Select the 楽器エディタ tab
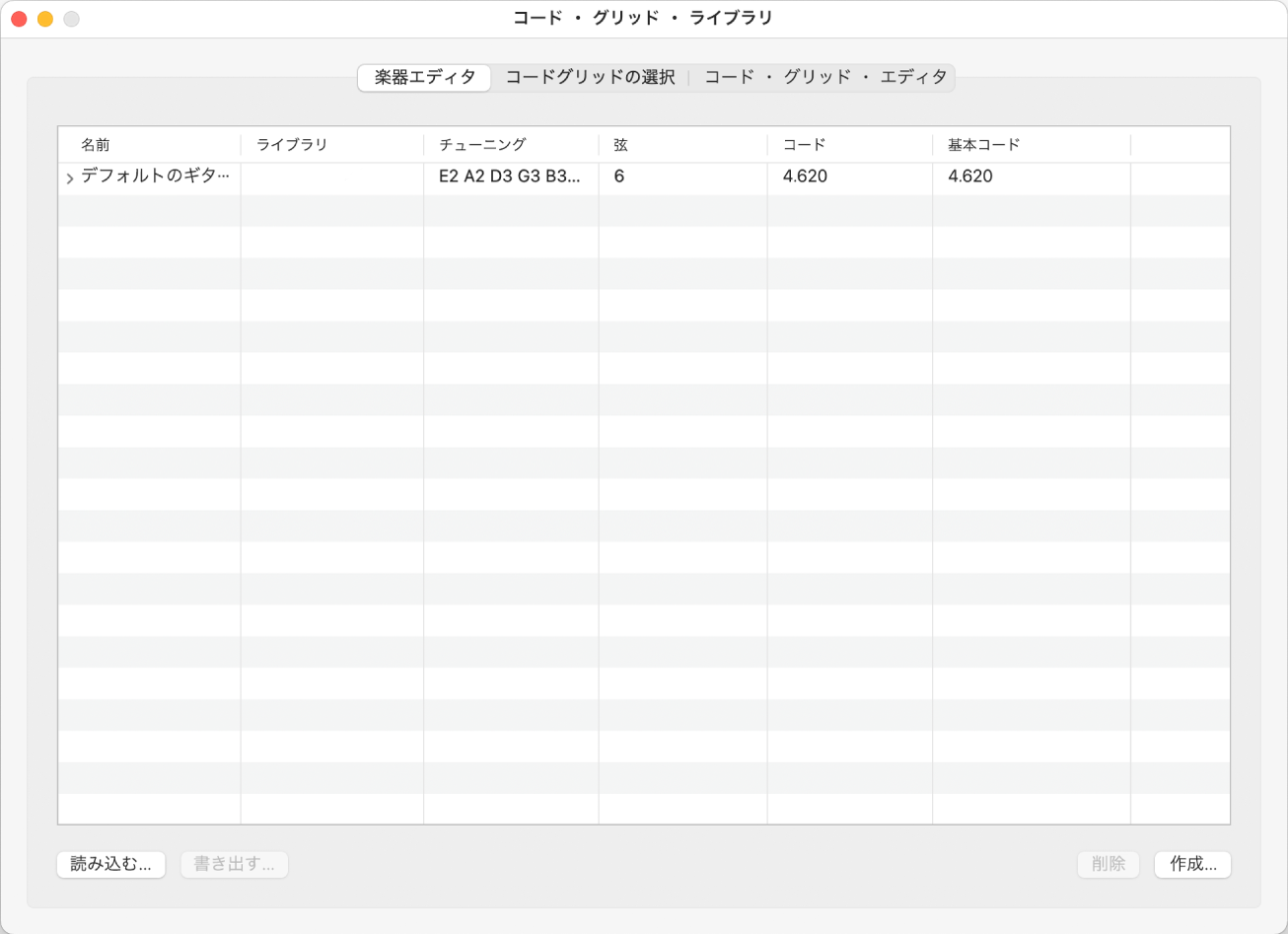 tap(424, 78)
